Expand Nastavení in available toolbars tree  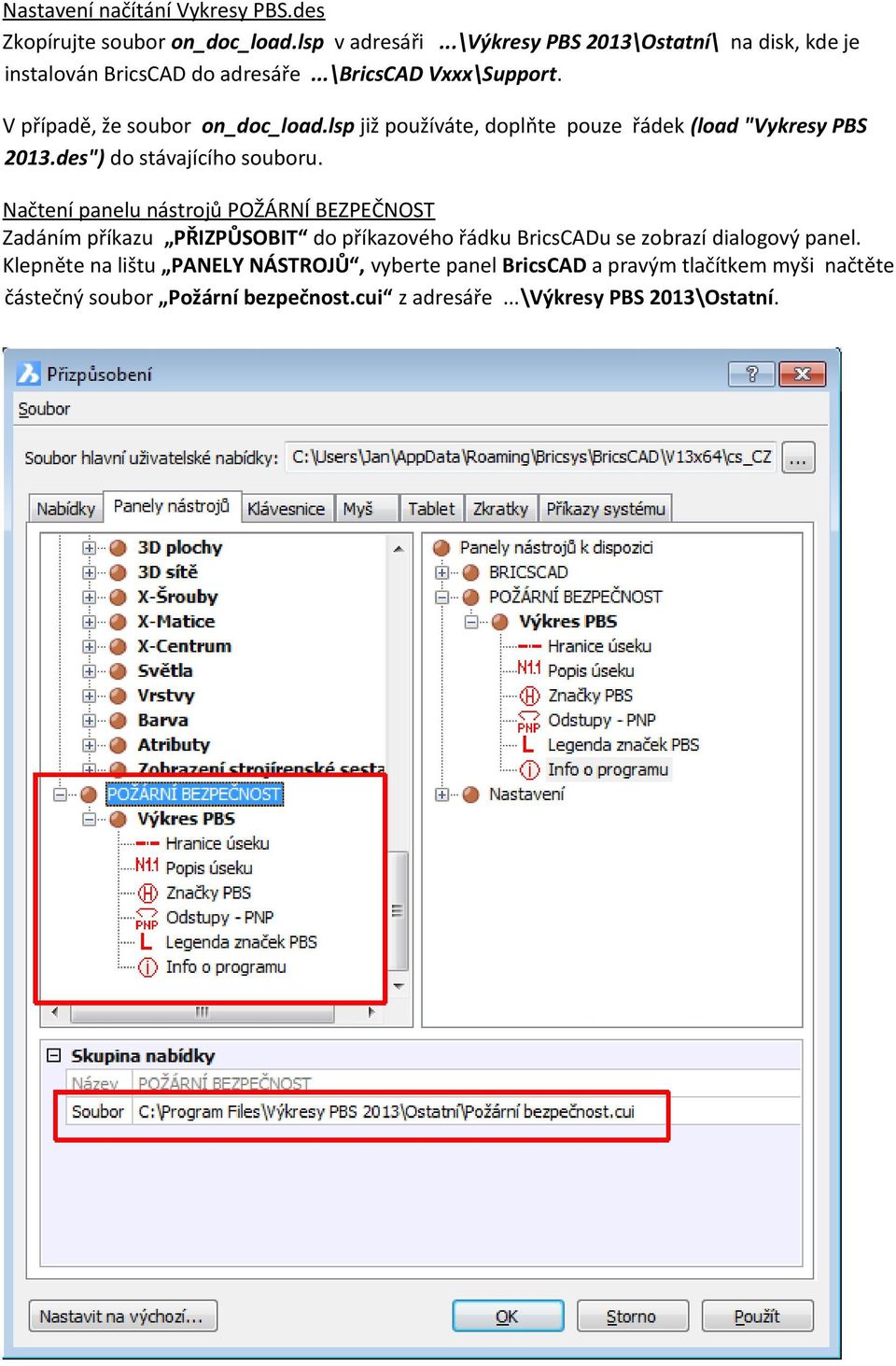click(441, 796)
